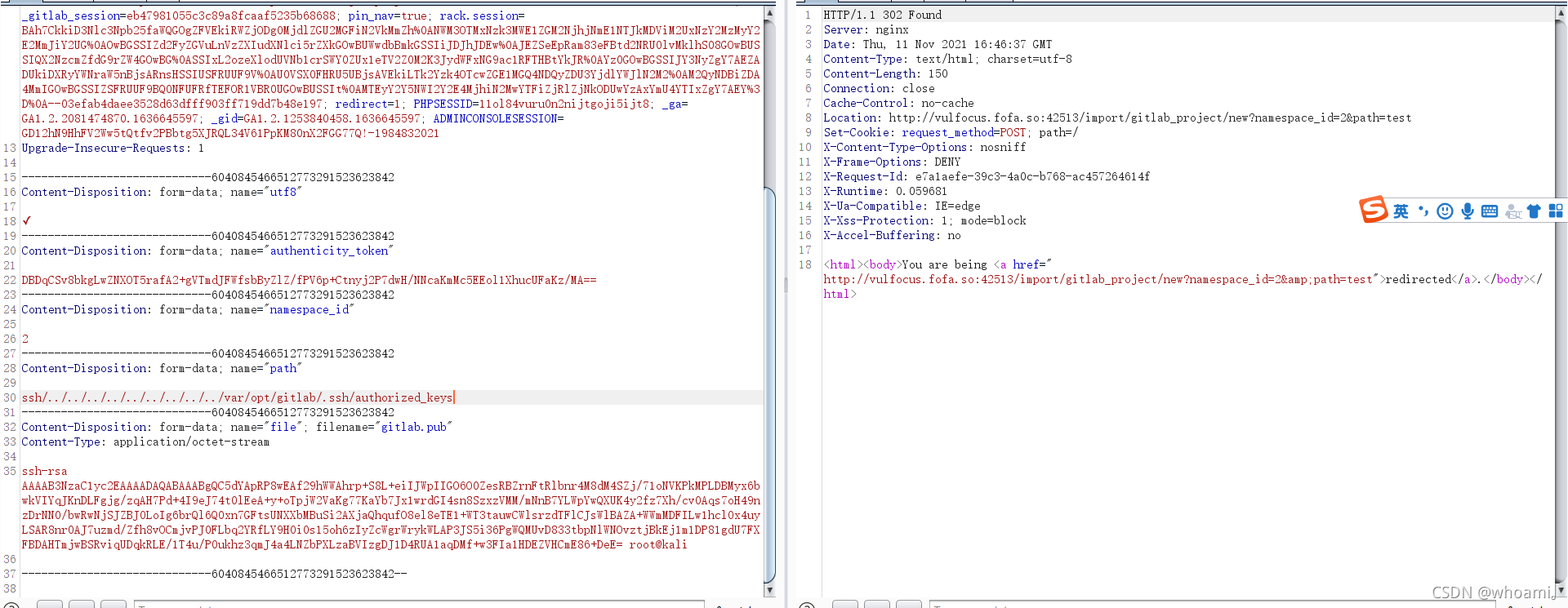Click the request panel scrollbar down arrow
This screenshot has height=608, width=1568.
point(769,589)
